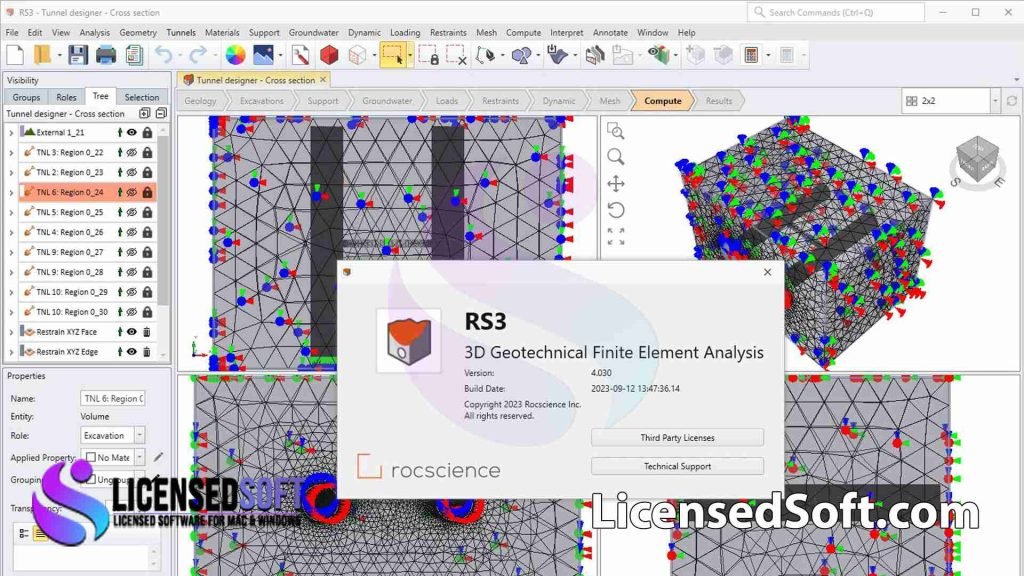Click the Search Commands field

point(836,12)
